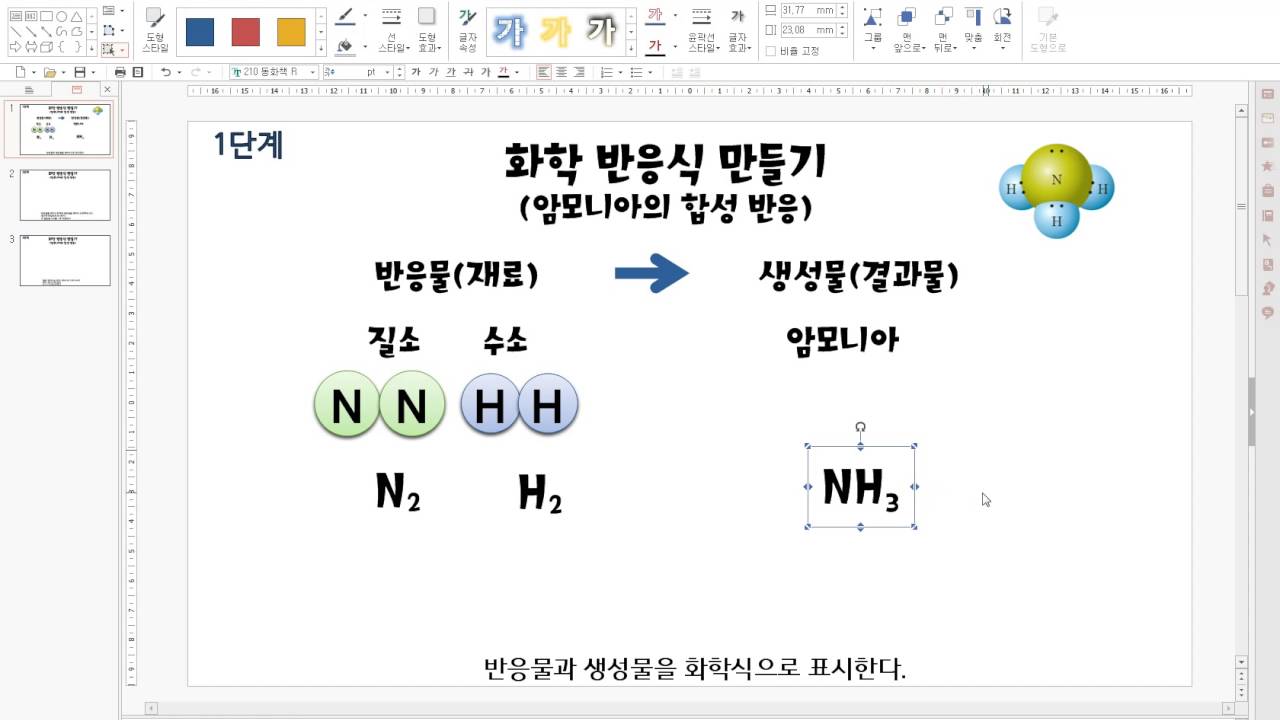Toggle the Lock Ratio (비율 고정) checkbox
Image resolution: width=1280 pixels, height=720 pixels.
pyautogui.click(x=771, y=51)
